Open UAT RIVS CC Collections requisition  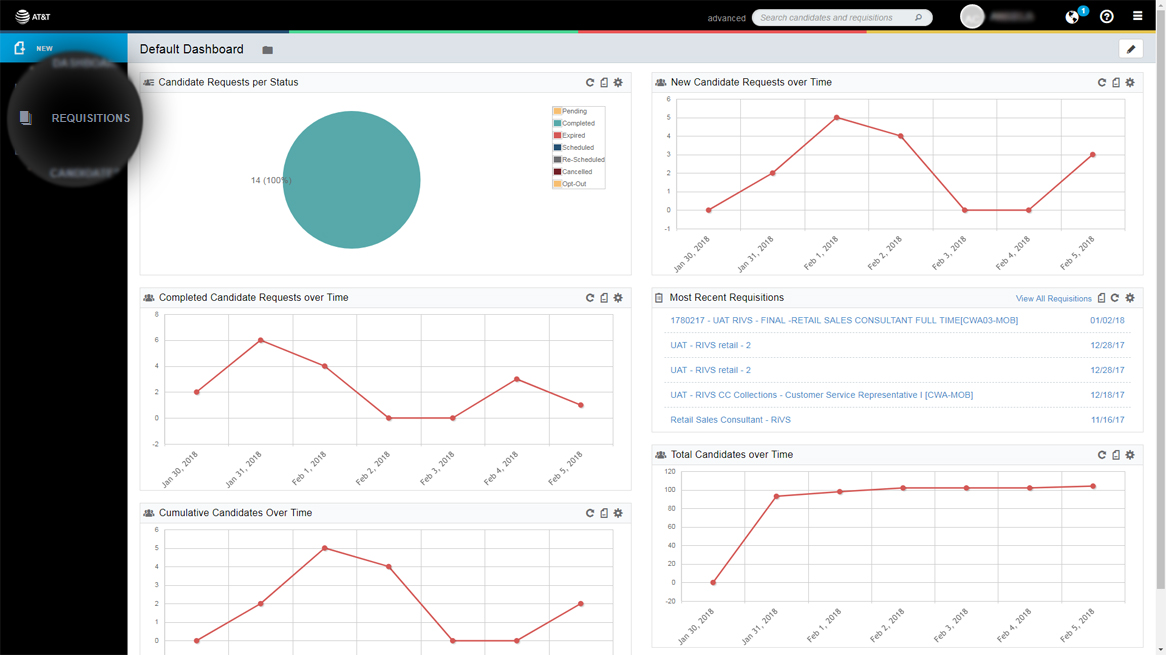tap(822, 395)
